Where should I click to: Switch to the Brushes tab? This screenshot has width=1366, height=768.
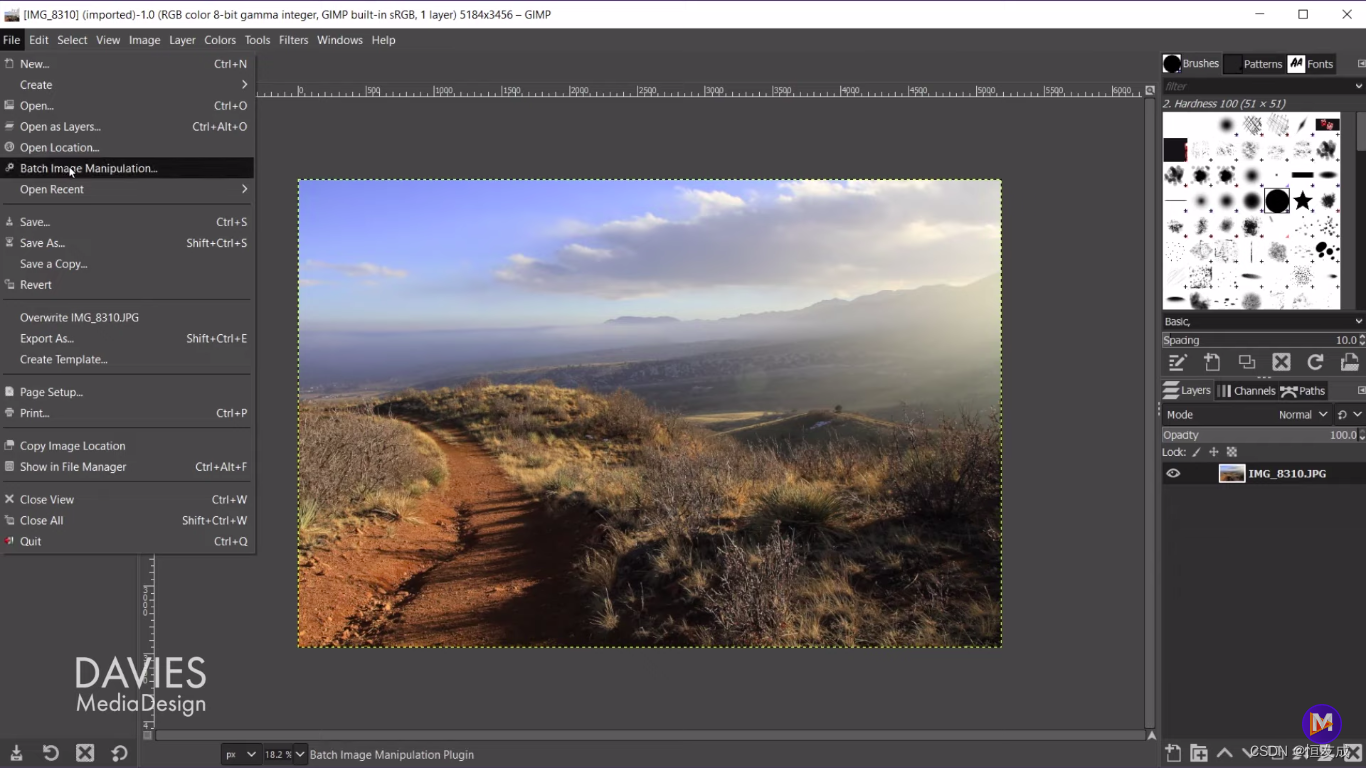click(1191, 63)
